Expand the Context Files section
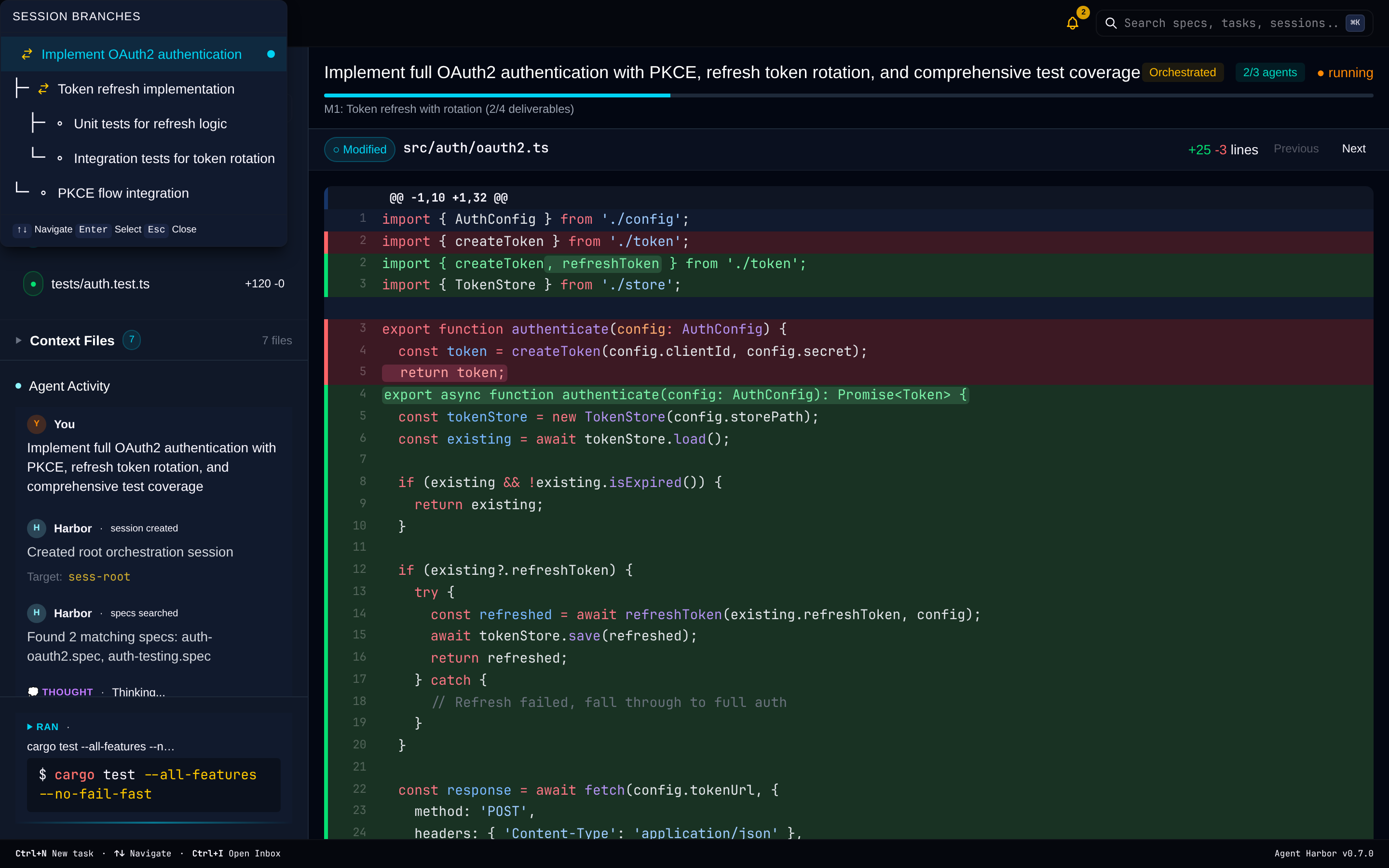 [19, 340]
